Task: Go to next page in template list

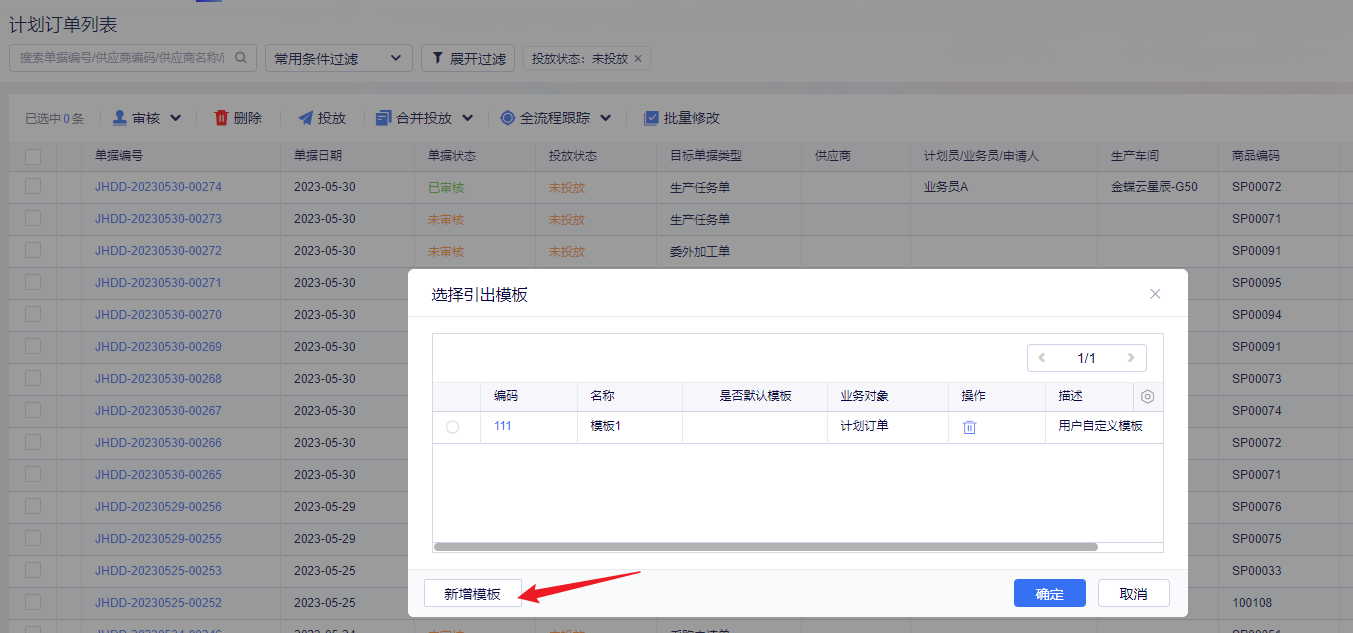Action: (1131, 358)
